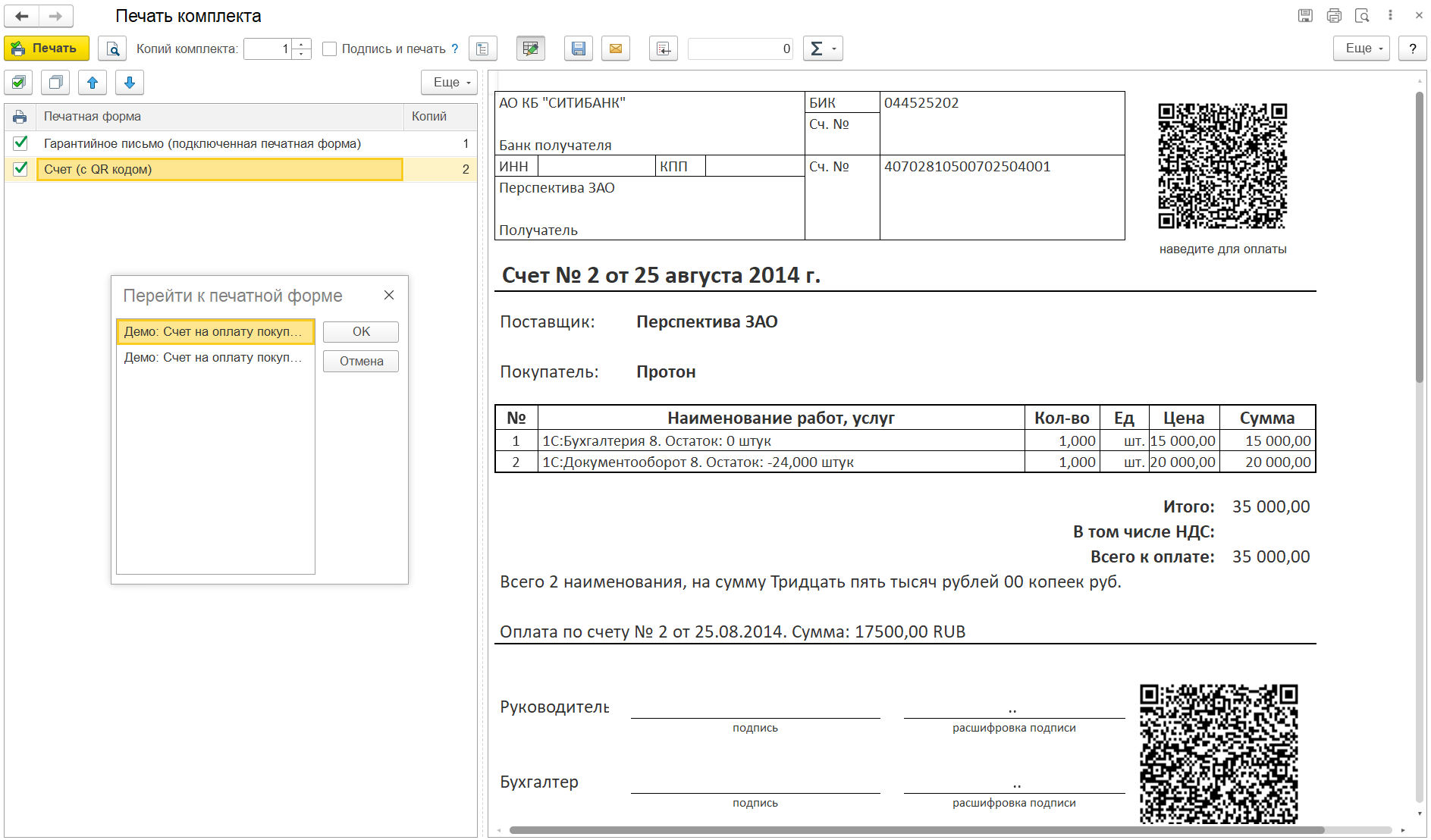Confirm dialog with OK button
Image resolution: width=1431 pixels, height=840 pixels.
coord(361,331)
